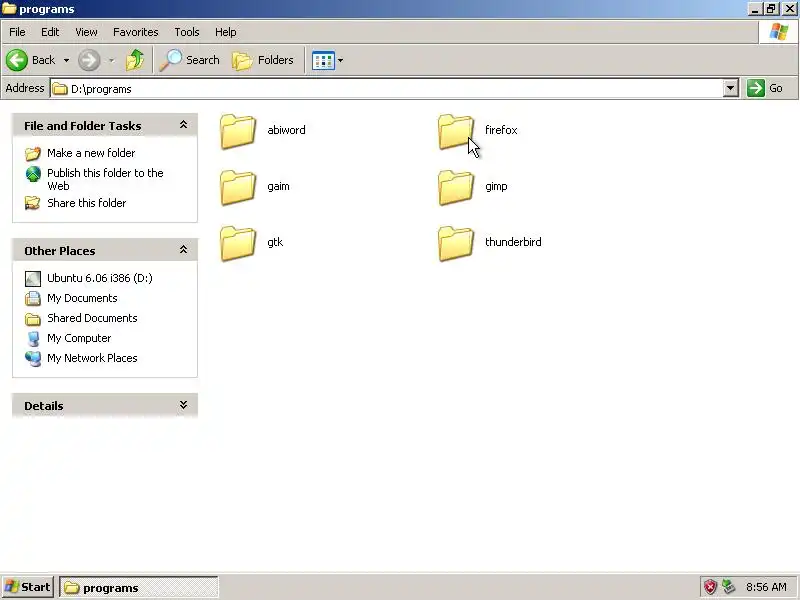The image size is (800, 600).
Task: Click the Make a new folder icon
Action: (x=33, y=153)
